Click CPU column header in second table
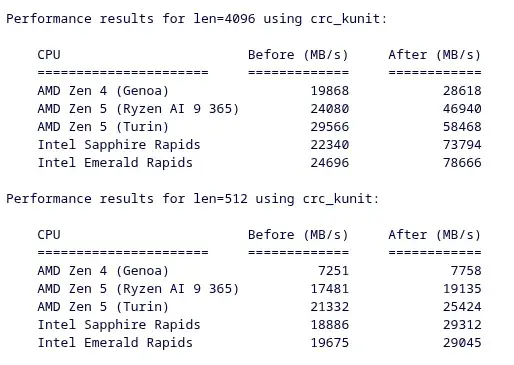The height and width of the screenshot is (365, 514). point(49,235)
